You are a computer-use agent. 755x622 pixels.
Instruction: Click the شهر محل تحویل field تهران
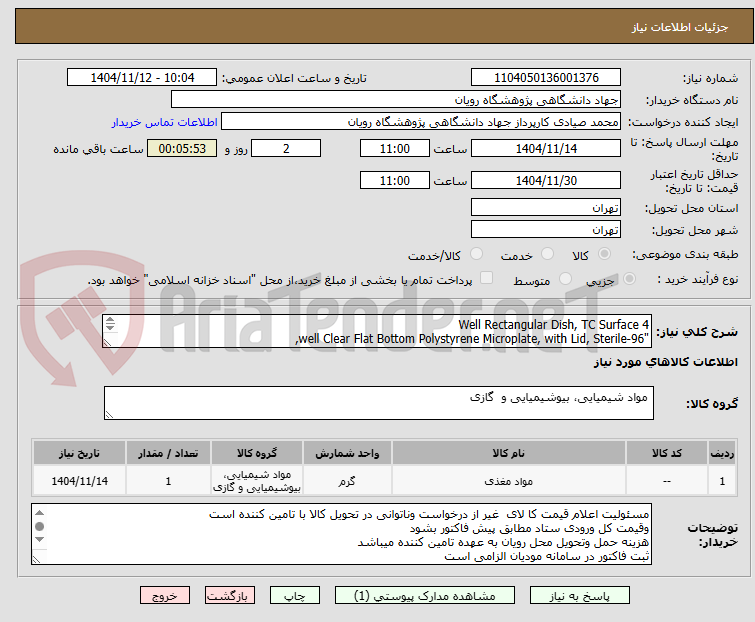point(546,230)
